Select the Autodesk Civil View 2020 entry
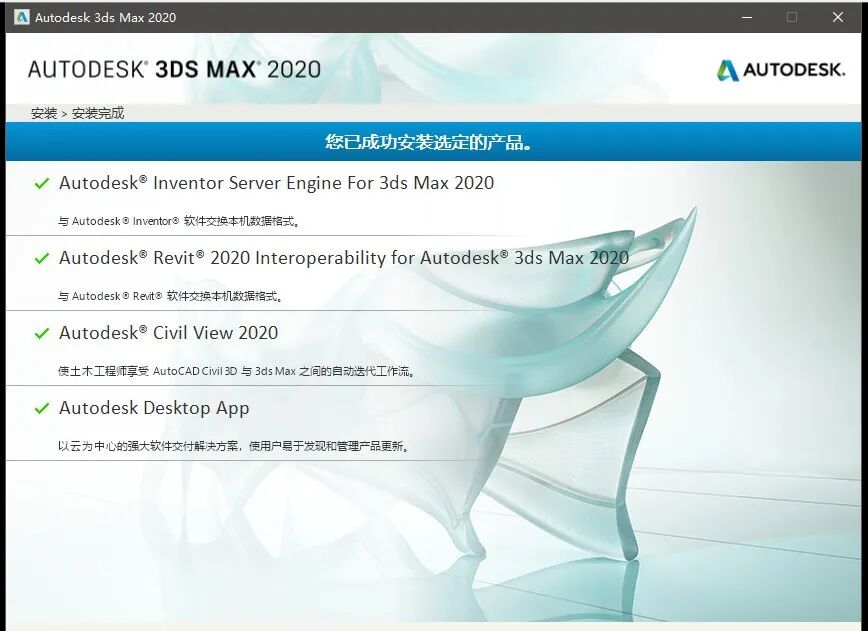 tap(168, 333)
